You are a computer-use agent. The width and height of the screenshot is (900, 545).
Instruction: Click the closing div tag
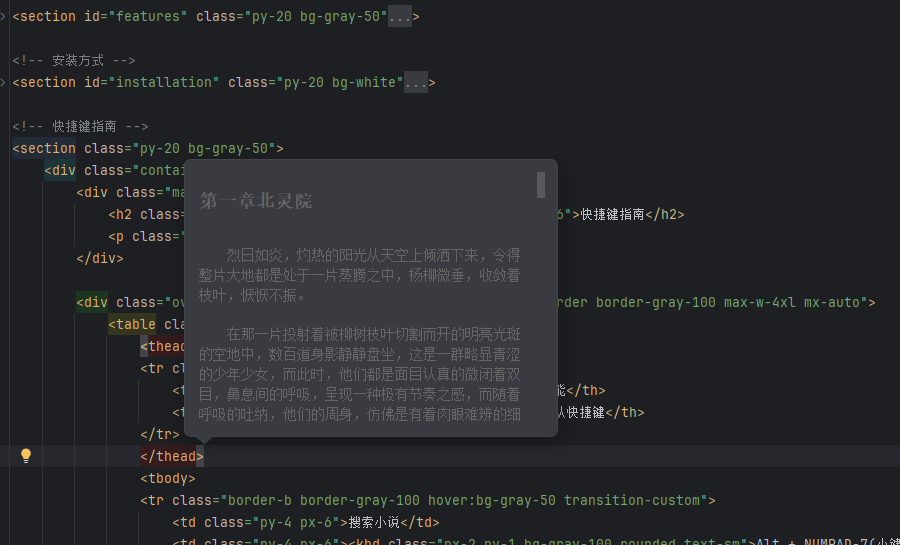click(100, 259)
